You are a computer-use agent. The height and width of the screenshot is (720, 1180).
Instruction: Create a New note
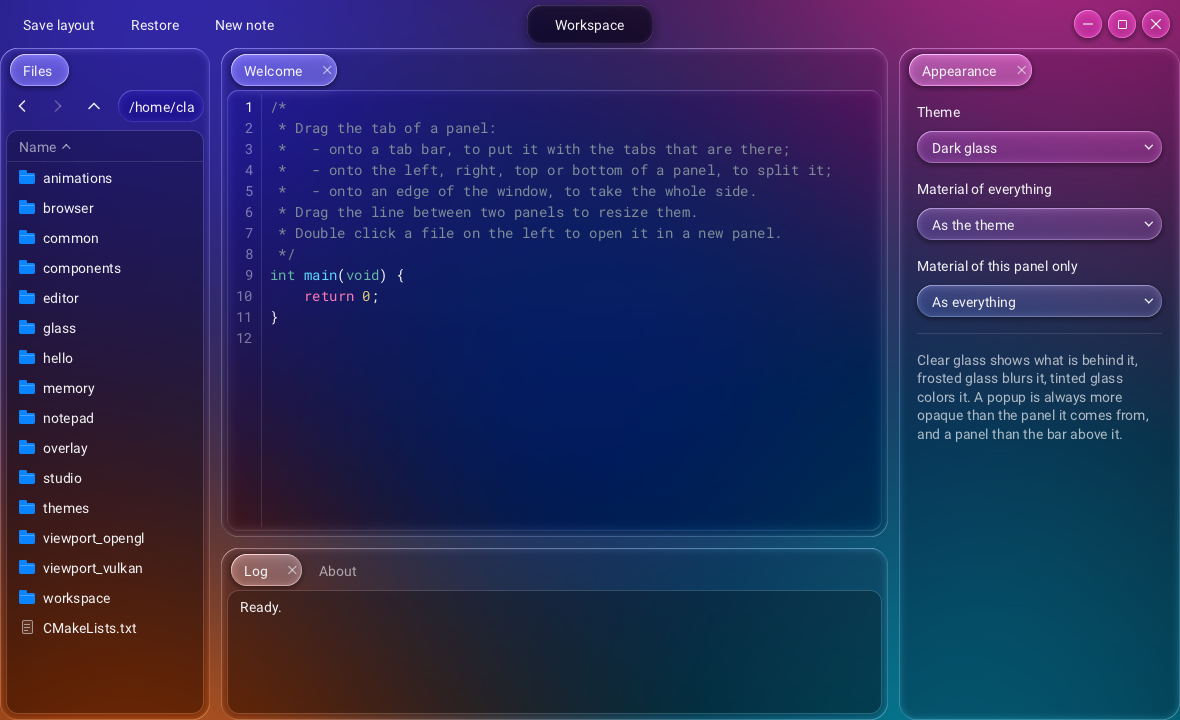(245, 25)
